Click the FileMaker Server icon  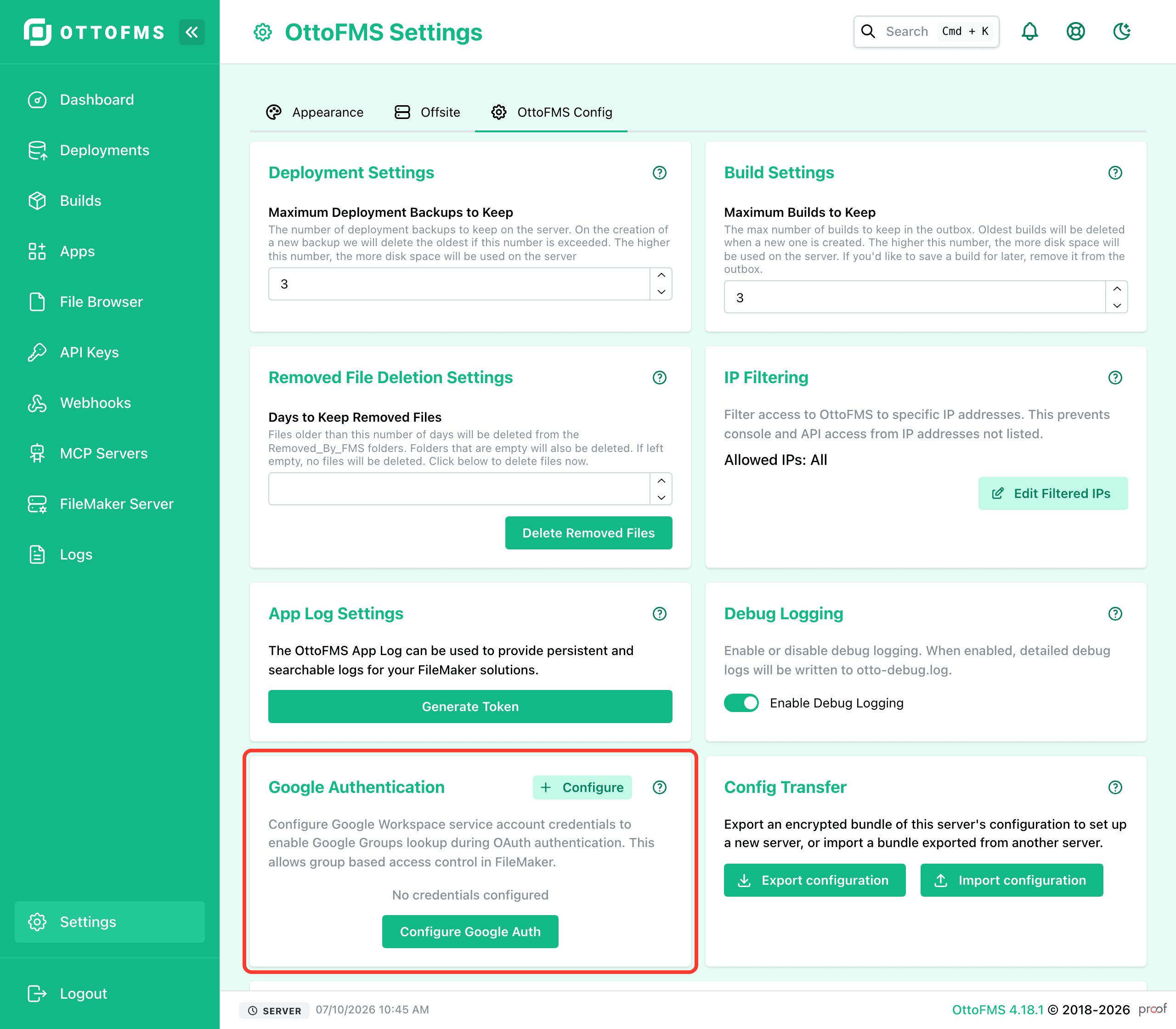click(x=37, y=504)
